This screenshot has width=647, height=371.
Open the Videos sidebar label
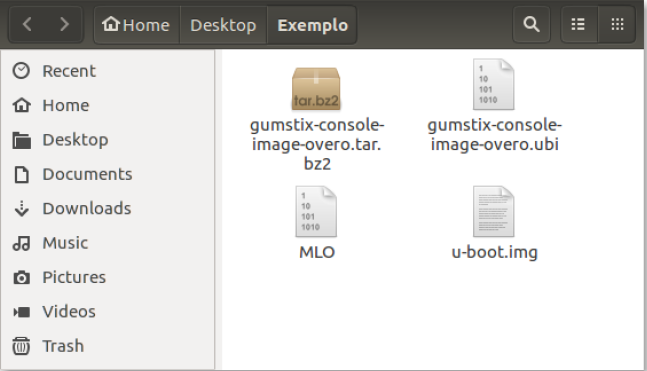[68, 312]
